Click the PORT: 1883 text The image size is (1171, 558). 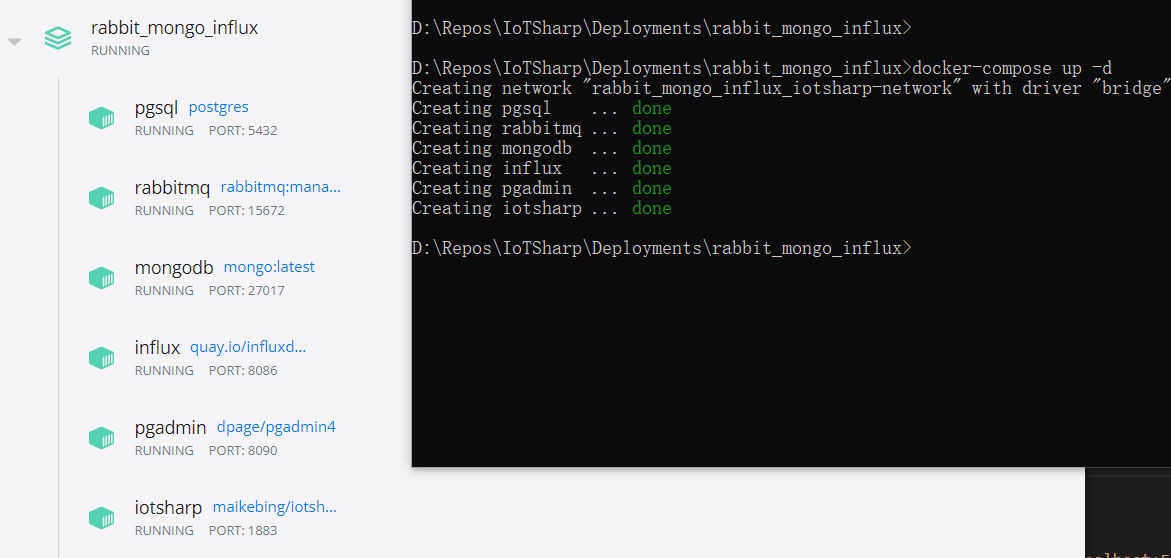(243, 530)
